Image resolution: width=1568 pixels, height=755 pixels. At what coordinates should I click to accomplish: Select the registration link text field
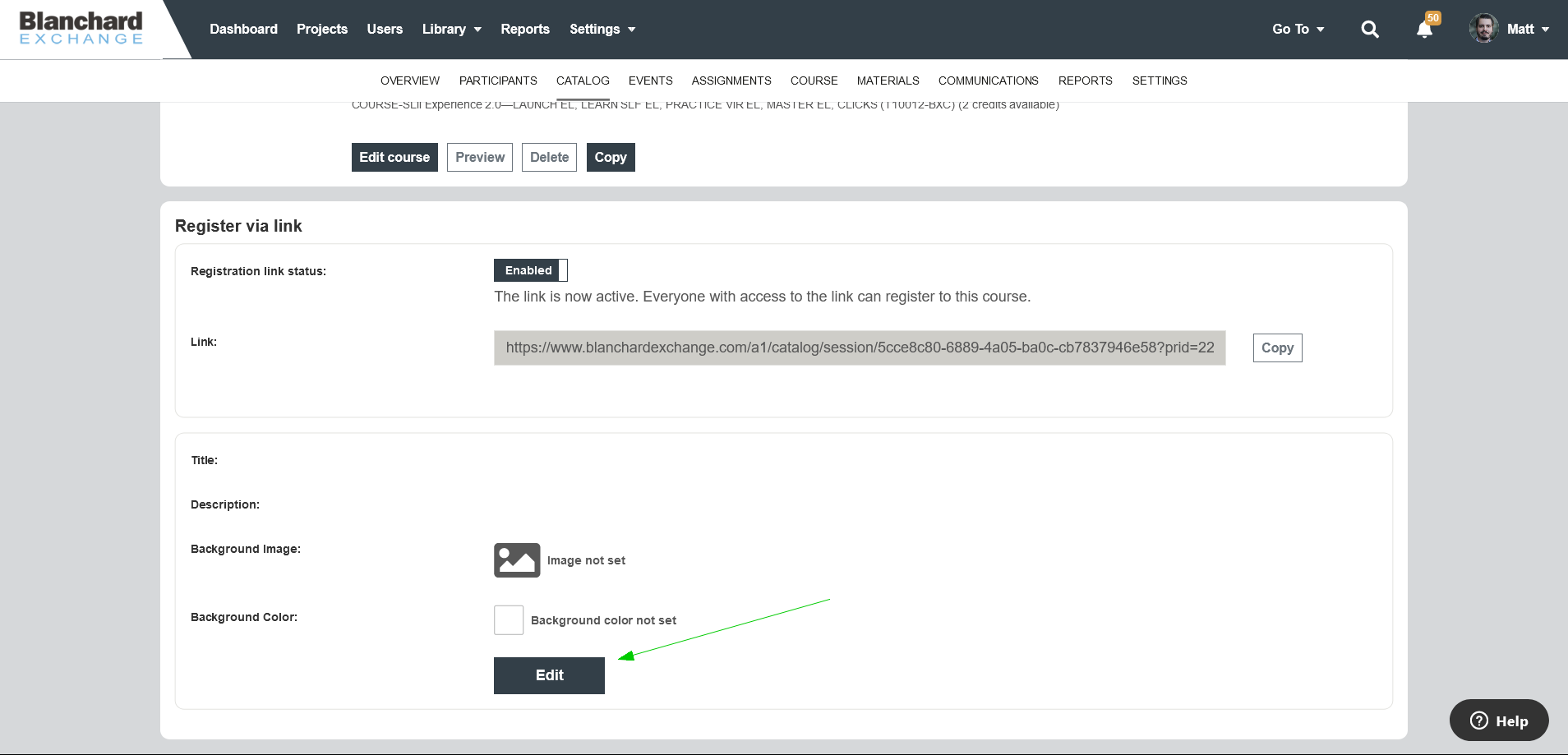tap(858, 348)
